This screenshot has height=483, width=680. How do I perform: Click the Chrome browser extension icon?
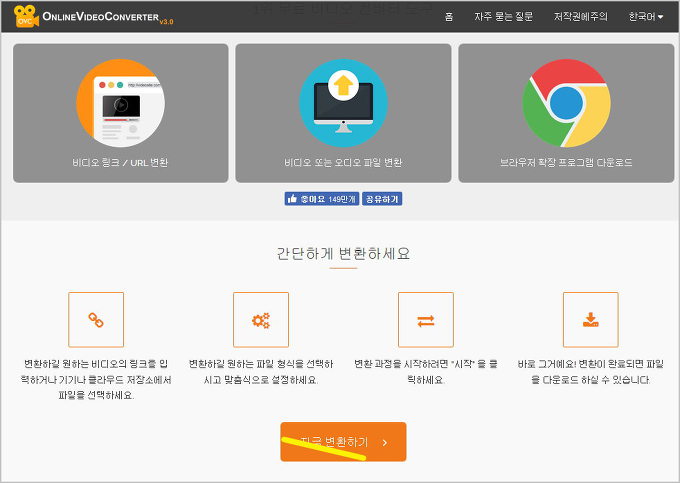pos(566,104)
